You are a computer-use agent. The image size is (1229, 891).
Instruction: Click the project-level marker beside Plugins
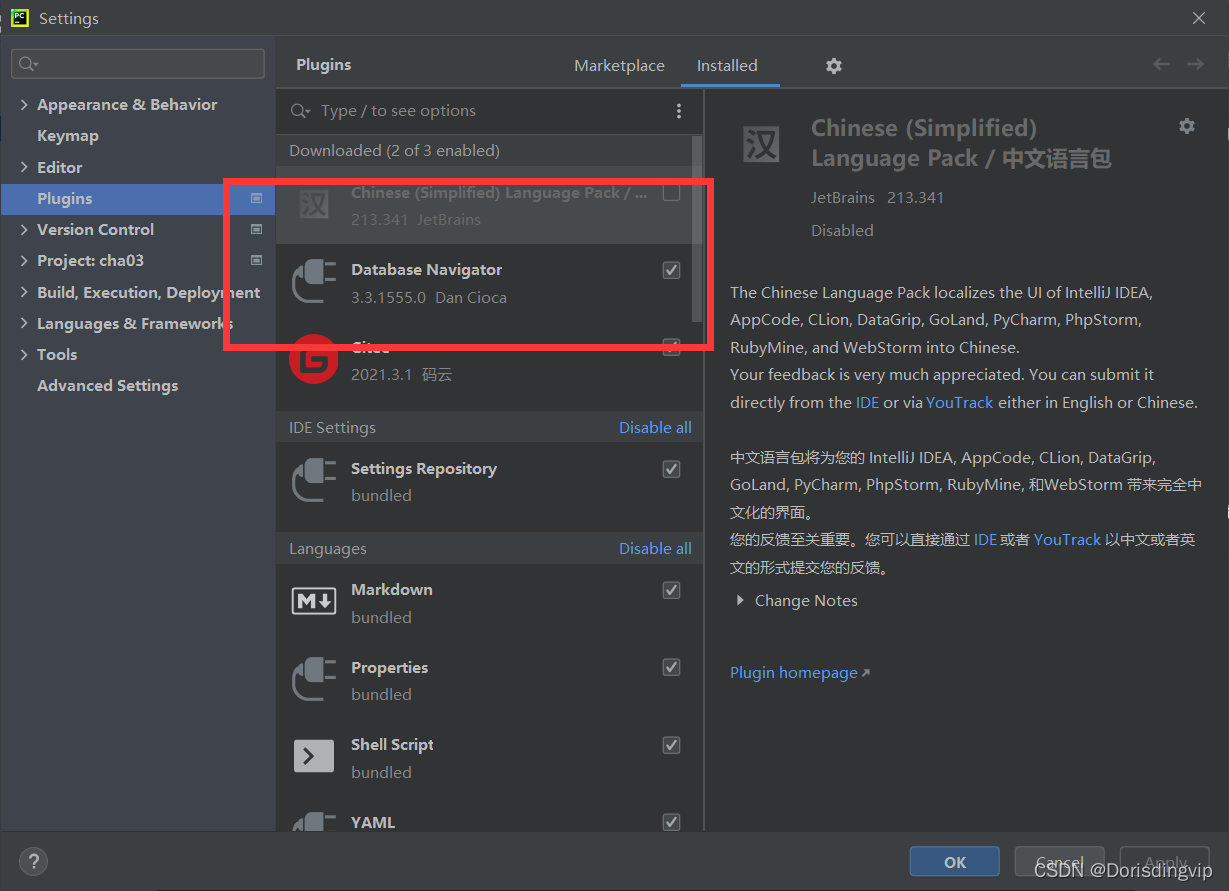pyautogui.click(x=256, y=199)
